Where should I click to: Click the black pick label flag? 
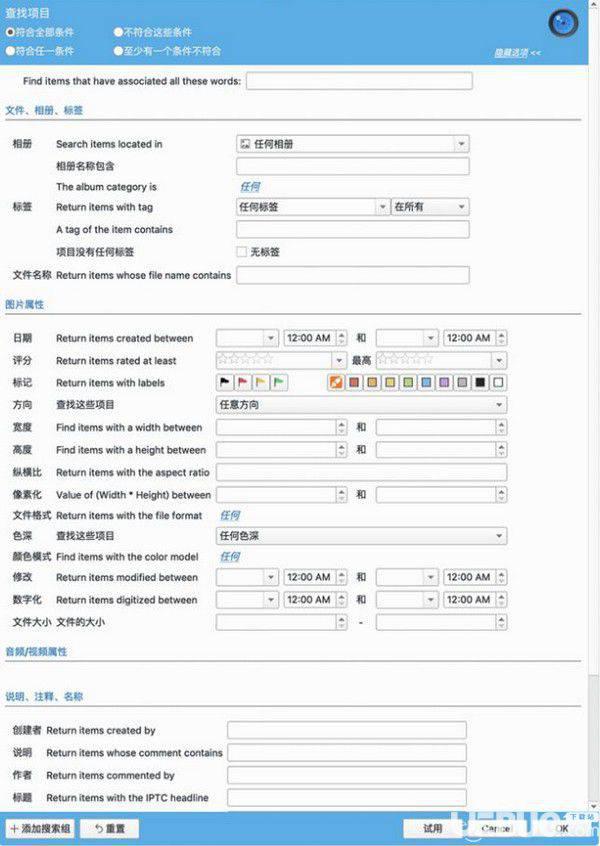point(225,383)
